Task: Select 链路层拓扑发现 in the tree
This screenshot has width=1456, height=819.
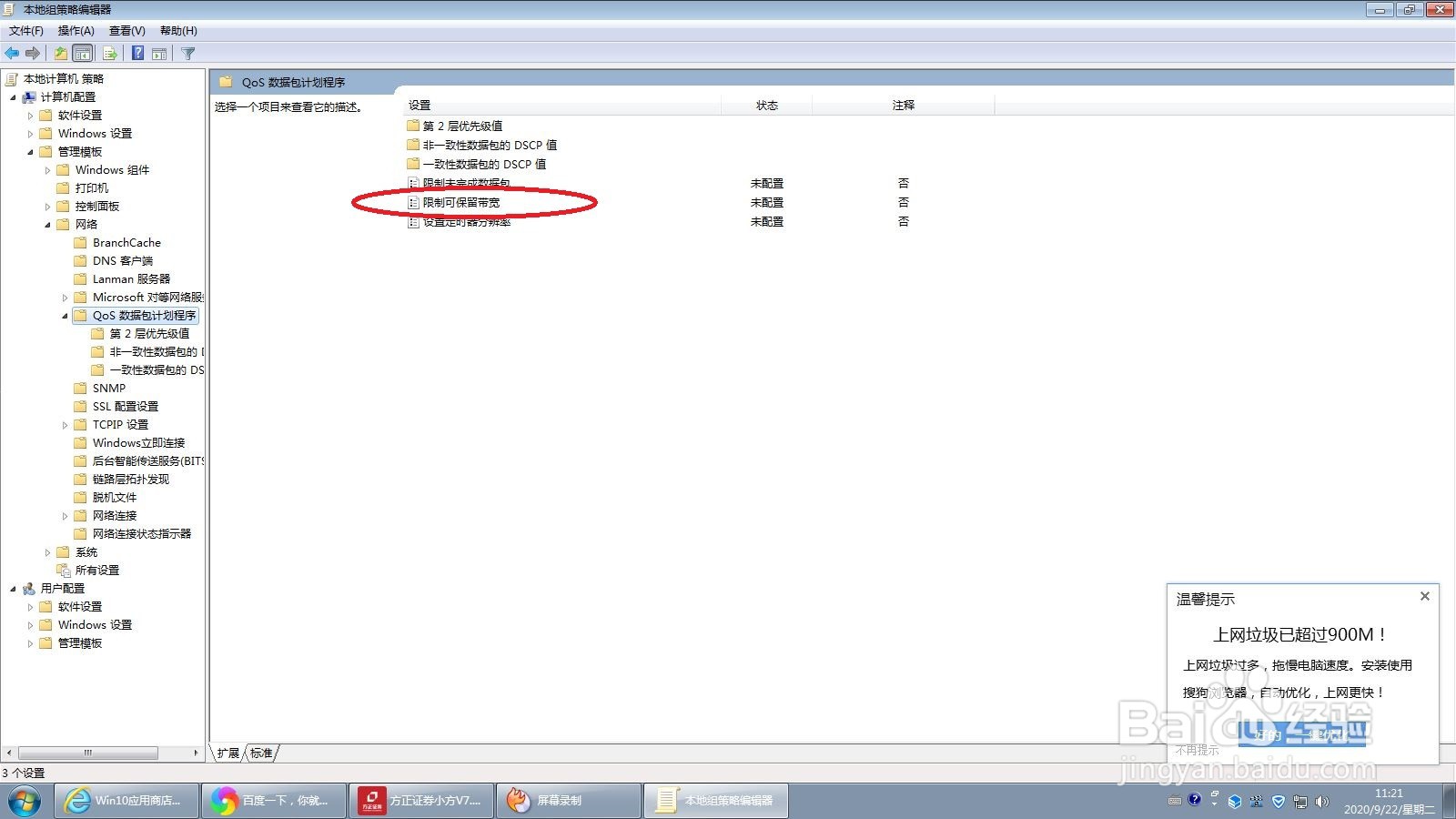Action: 131,480
